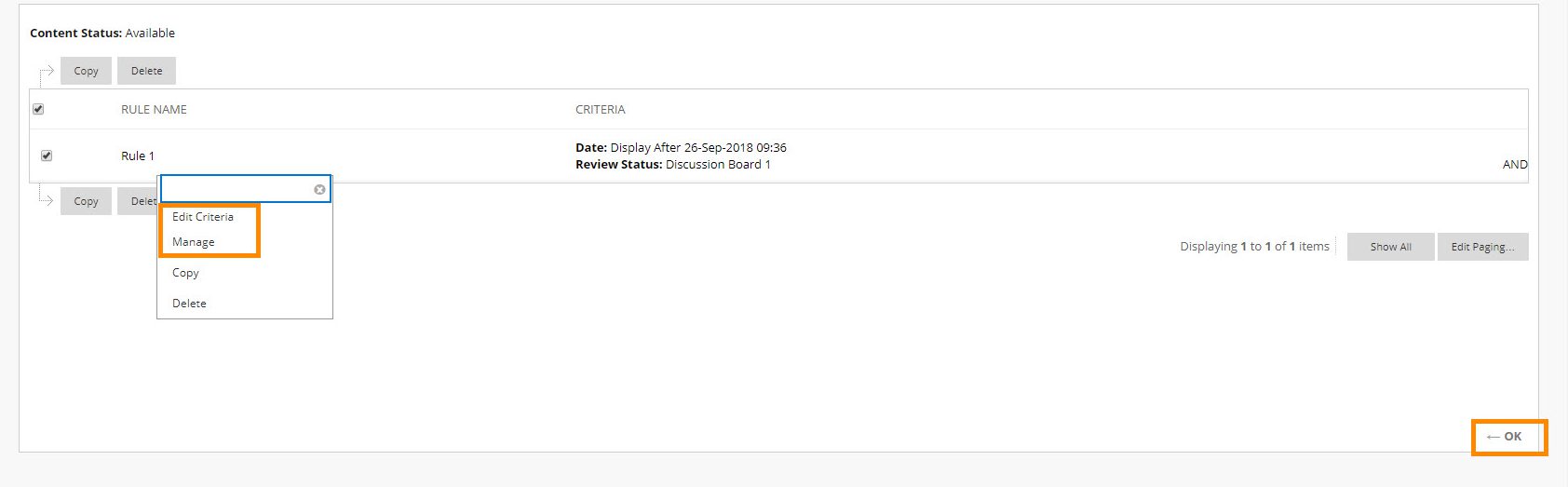Choose Edit Criteria from context menu
The width and height of the screenshot is (1568, 487).
point(203,217)
